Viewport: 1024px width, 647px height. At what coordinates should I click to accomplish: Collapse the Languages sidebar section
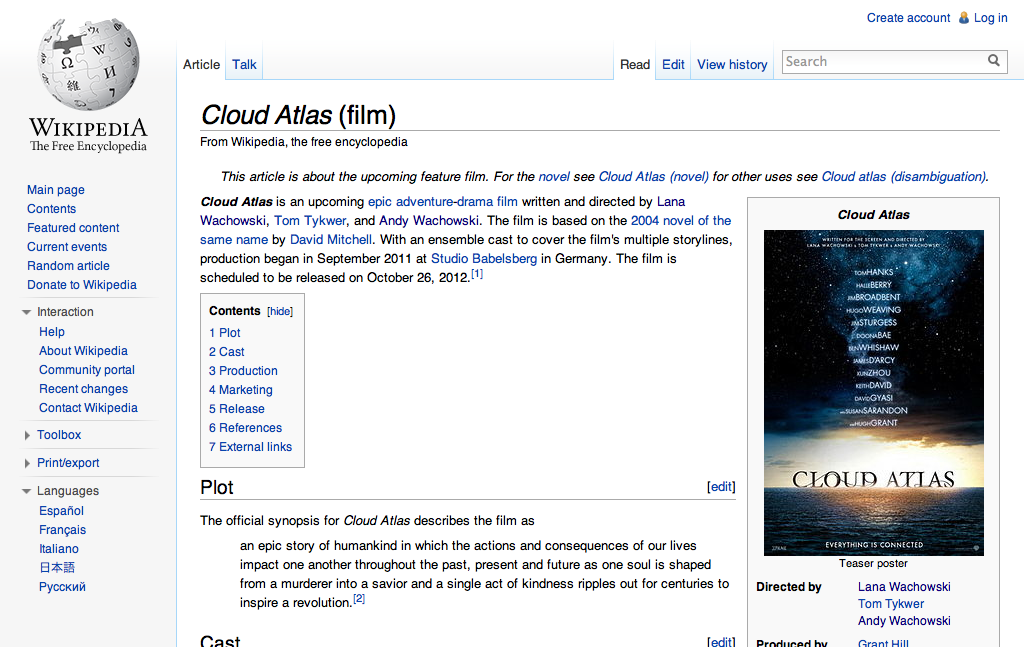(x=26, y=491)
